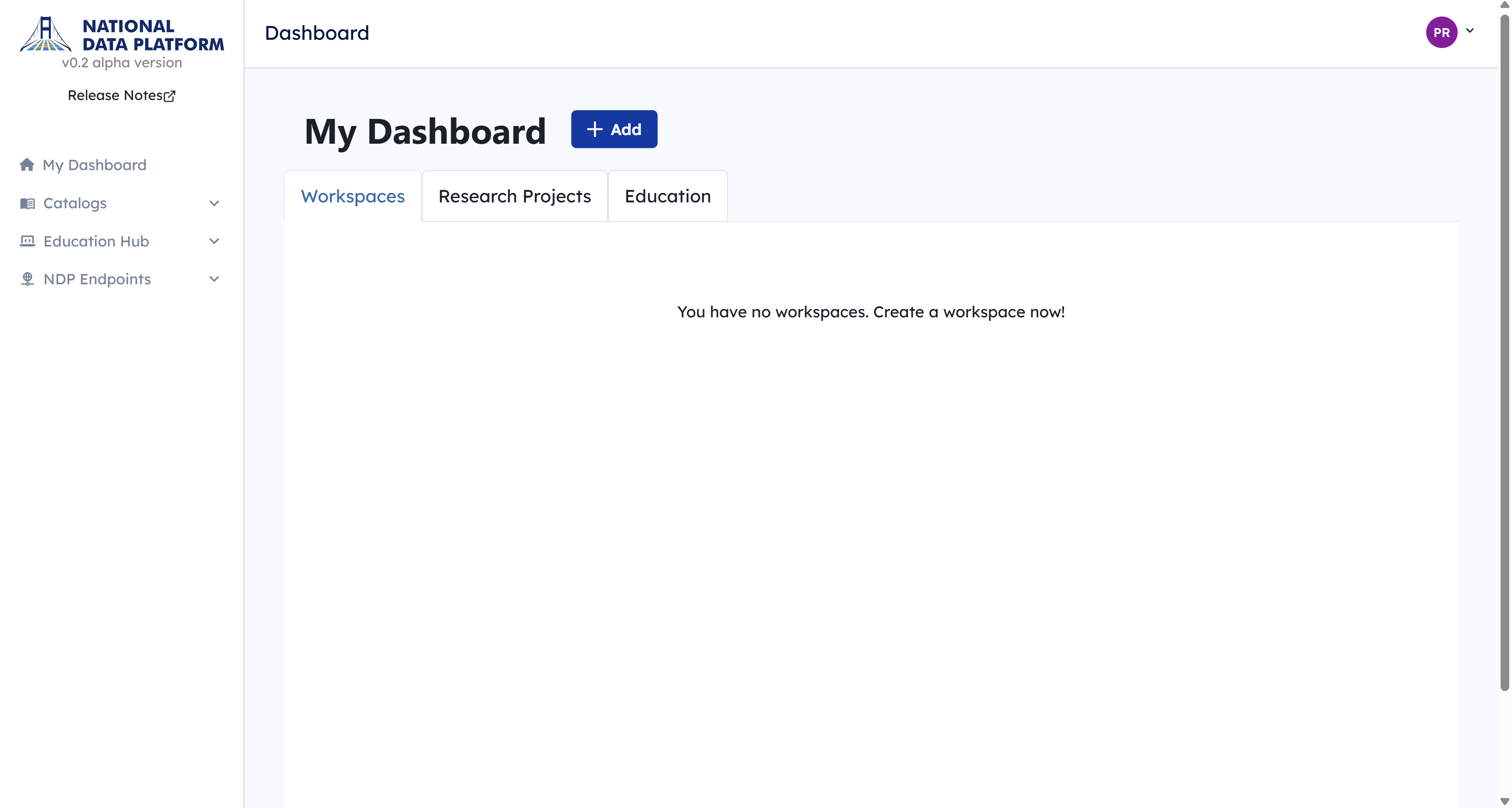Switch to the Research Projects tab
This screenshot has height=808, width=1512.
pos(515,196)
